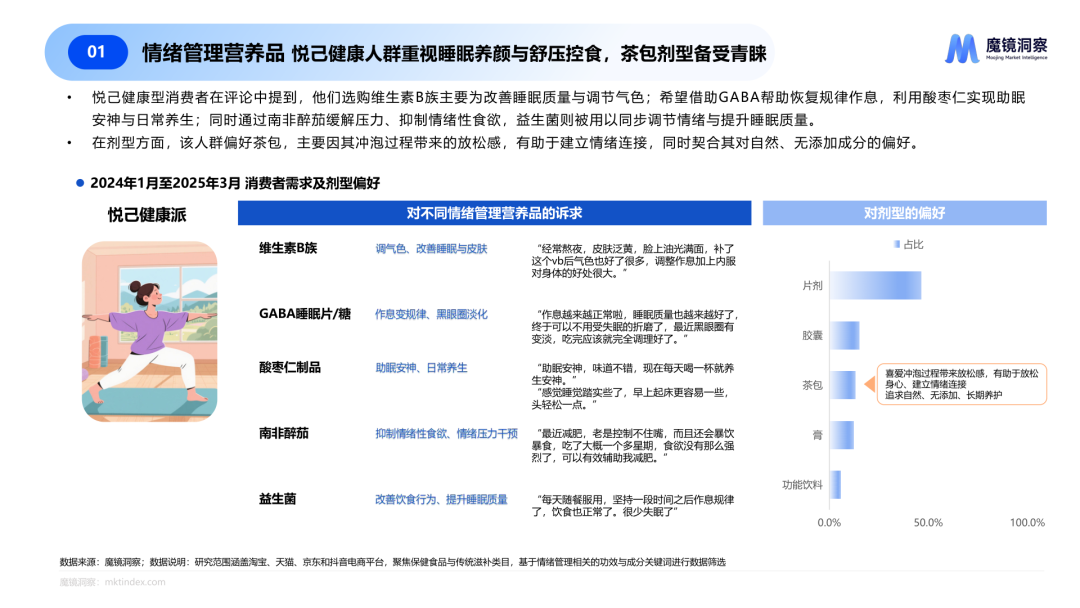The width and height of the screenshot is (1080, 608).
Task: Click the 调气色、改善睡眠与皮肤 blue text
Action: [431, 248]
